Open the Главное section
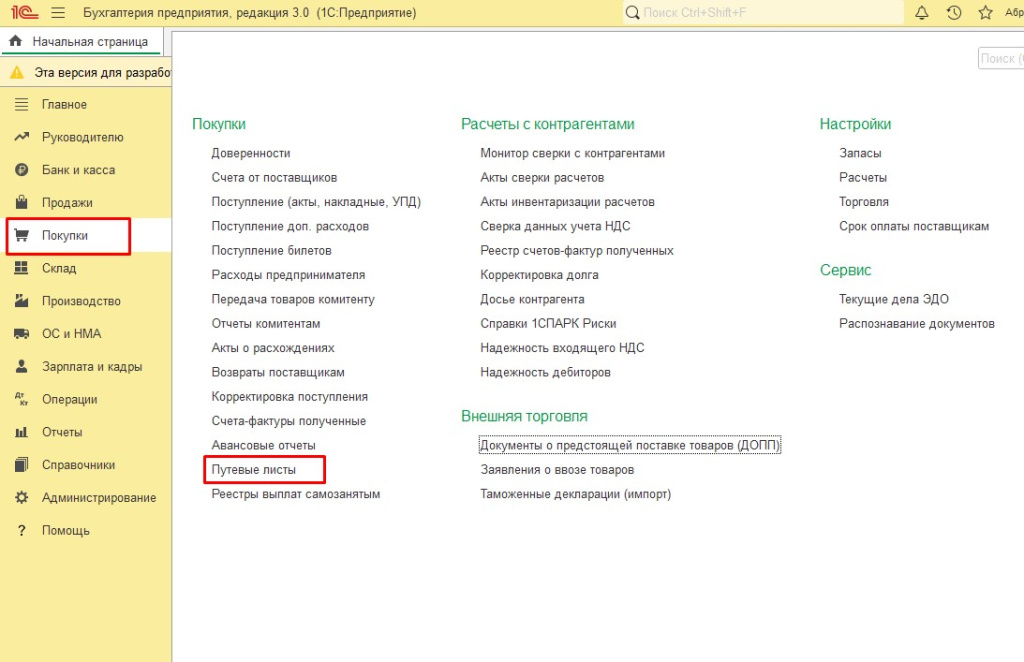The width and height of the screenshot is (1024, 662). pyautogui.click(x=65, y=104)
